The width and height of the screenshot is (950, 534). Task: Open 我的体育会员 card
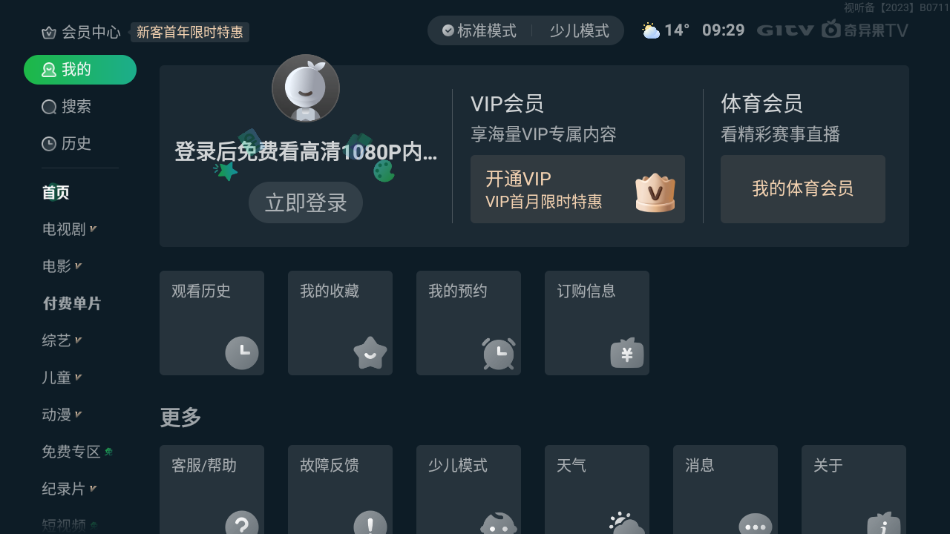pos(803,189)
